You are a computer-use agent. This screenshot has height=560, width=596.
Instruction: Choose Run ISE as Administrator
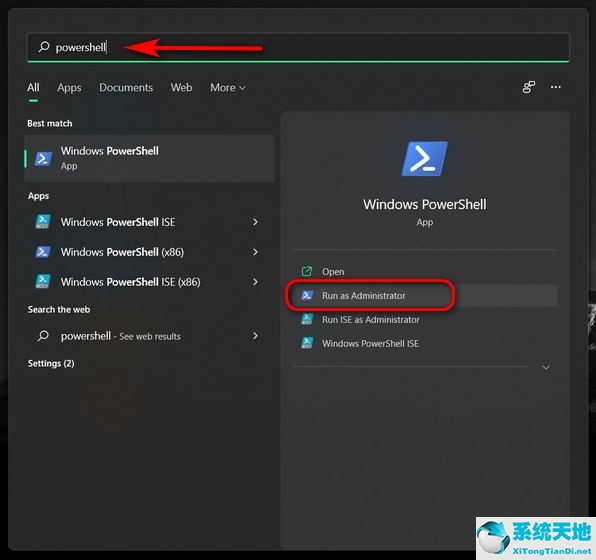pyautogui.click(x=425, y=319)
